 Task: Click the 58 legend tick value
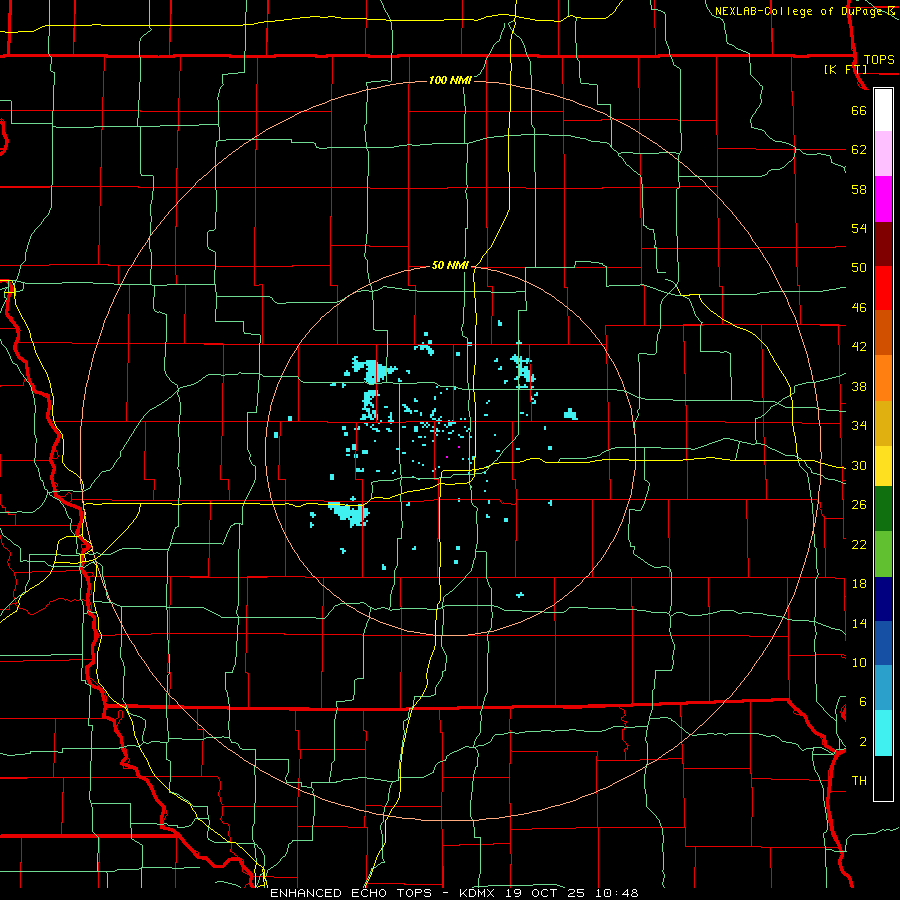[x=859, y=189]
